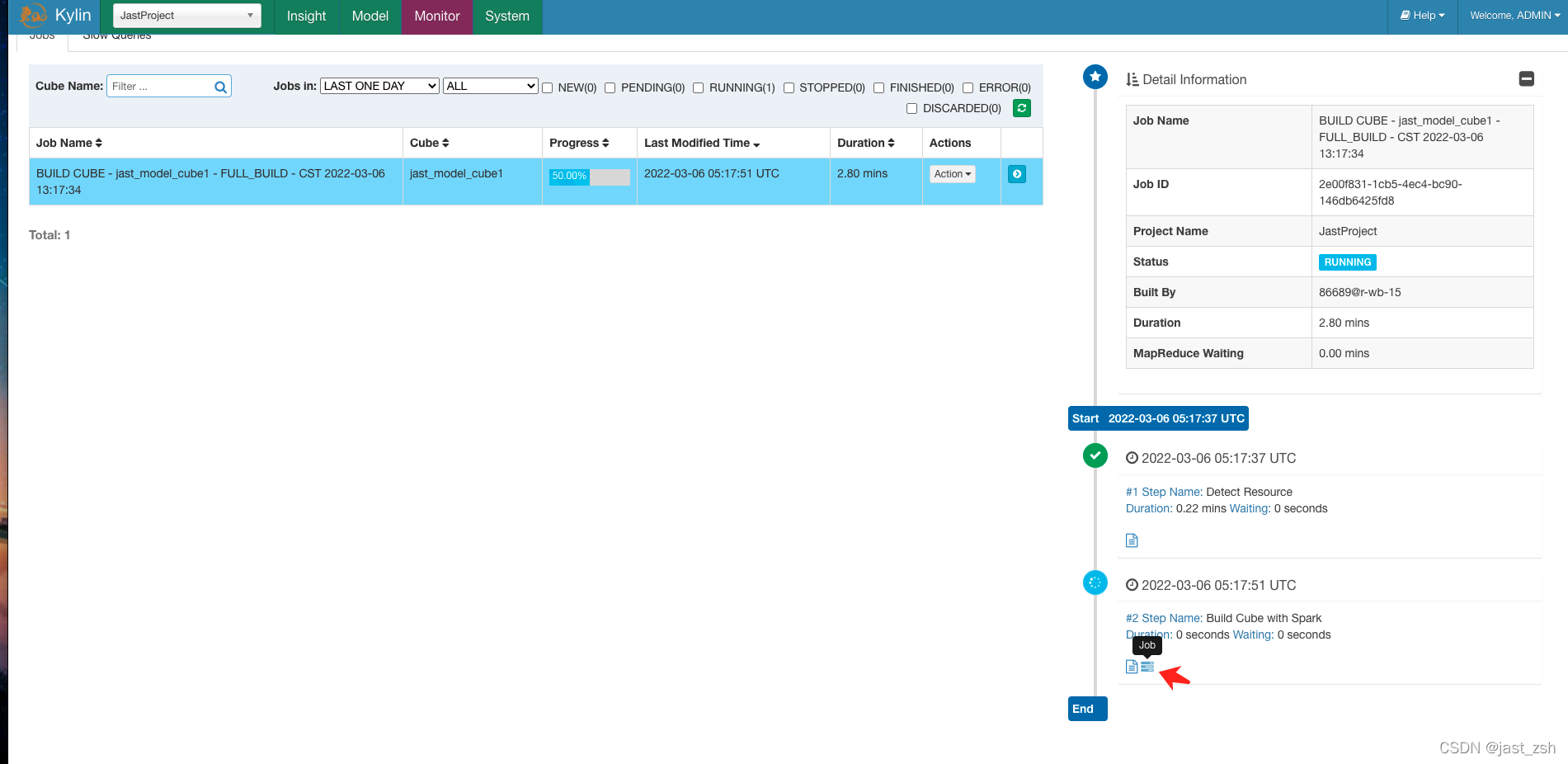This screenshot has height=764, width=1568.
Task: Click the spinning running step marker
Action: pyautogui.click(x=1095, y=582)
